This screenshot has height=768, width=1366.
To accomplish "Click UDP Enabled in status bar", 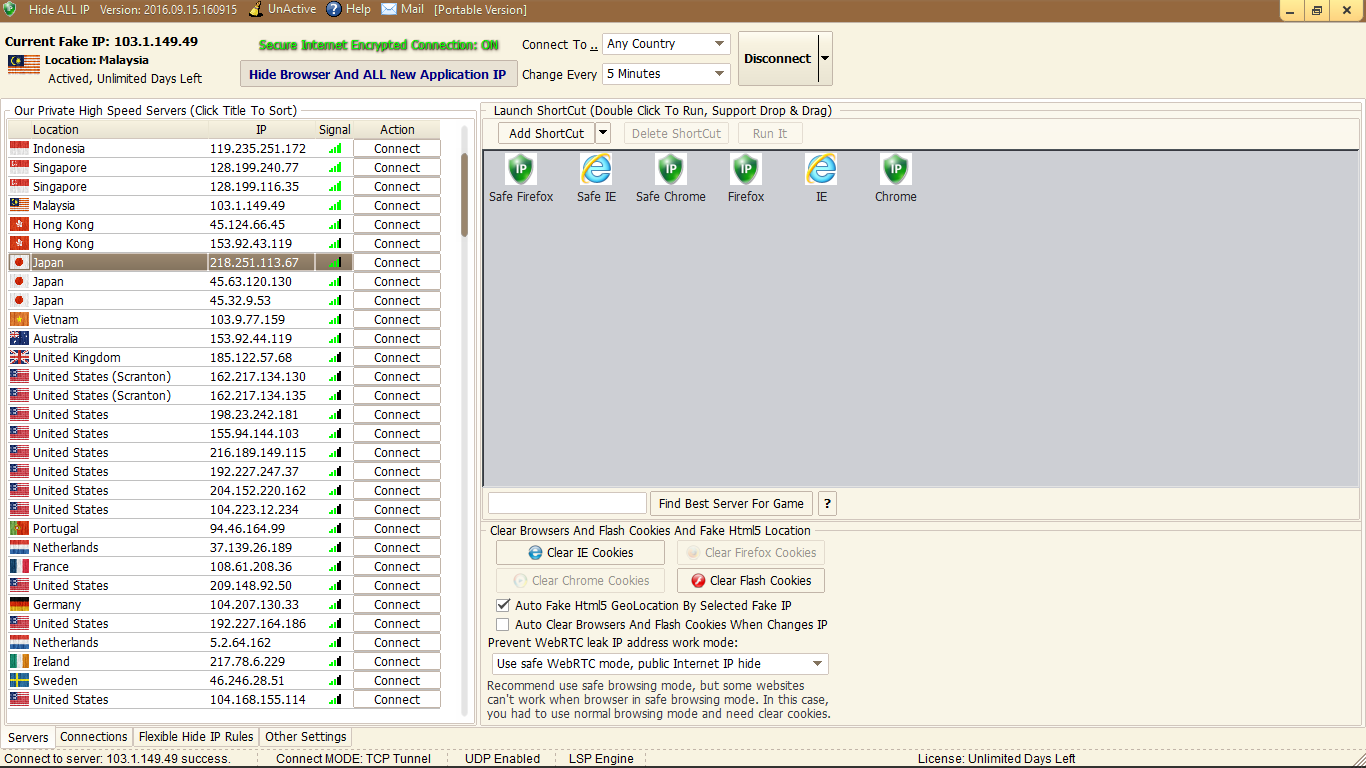I will pos(502,758).
